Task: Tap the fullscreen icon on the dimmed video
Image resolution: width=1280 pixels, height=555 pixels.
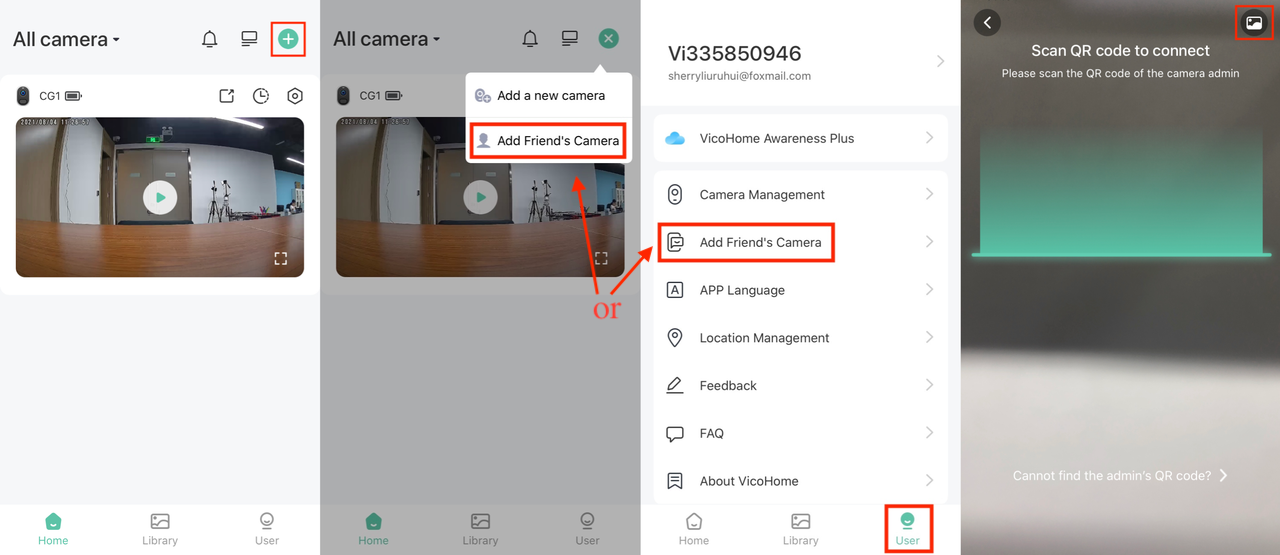Action: pos(601,258)
